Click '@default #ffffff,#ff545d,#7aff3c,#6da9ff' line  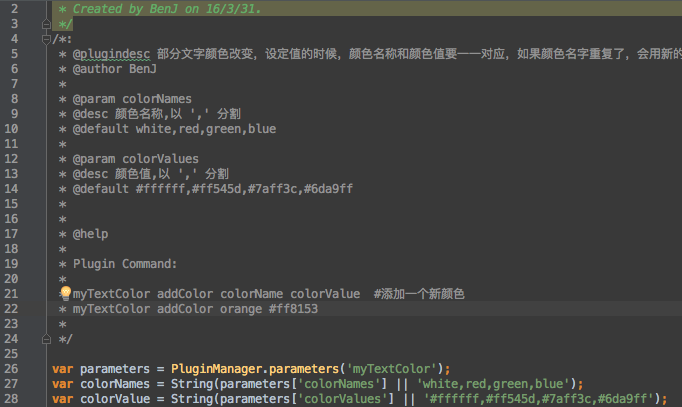(x=213, y=189)
